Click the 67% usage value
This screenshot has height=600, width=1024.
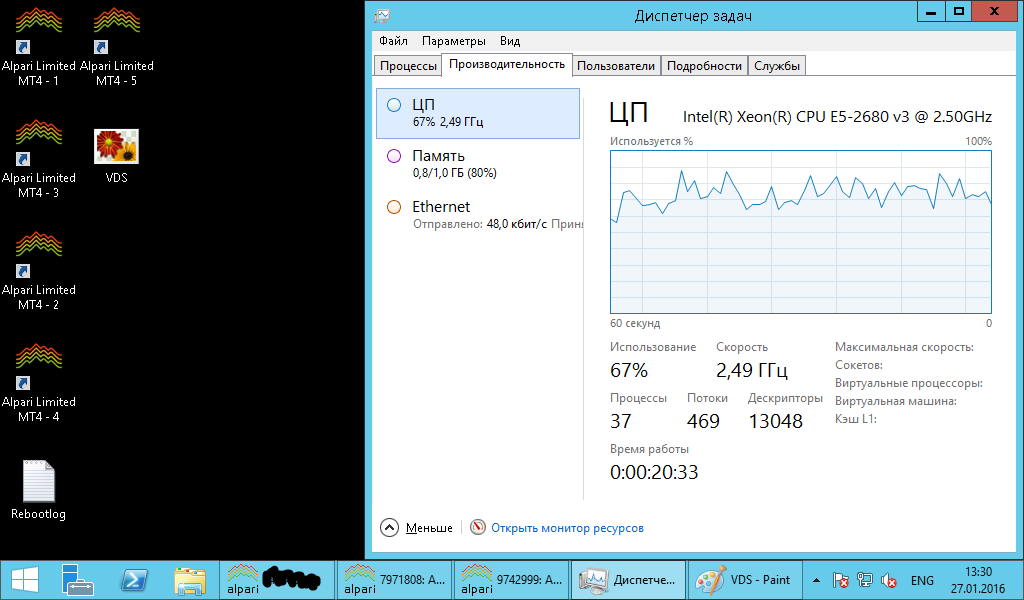tap(629, 370)
